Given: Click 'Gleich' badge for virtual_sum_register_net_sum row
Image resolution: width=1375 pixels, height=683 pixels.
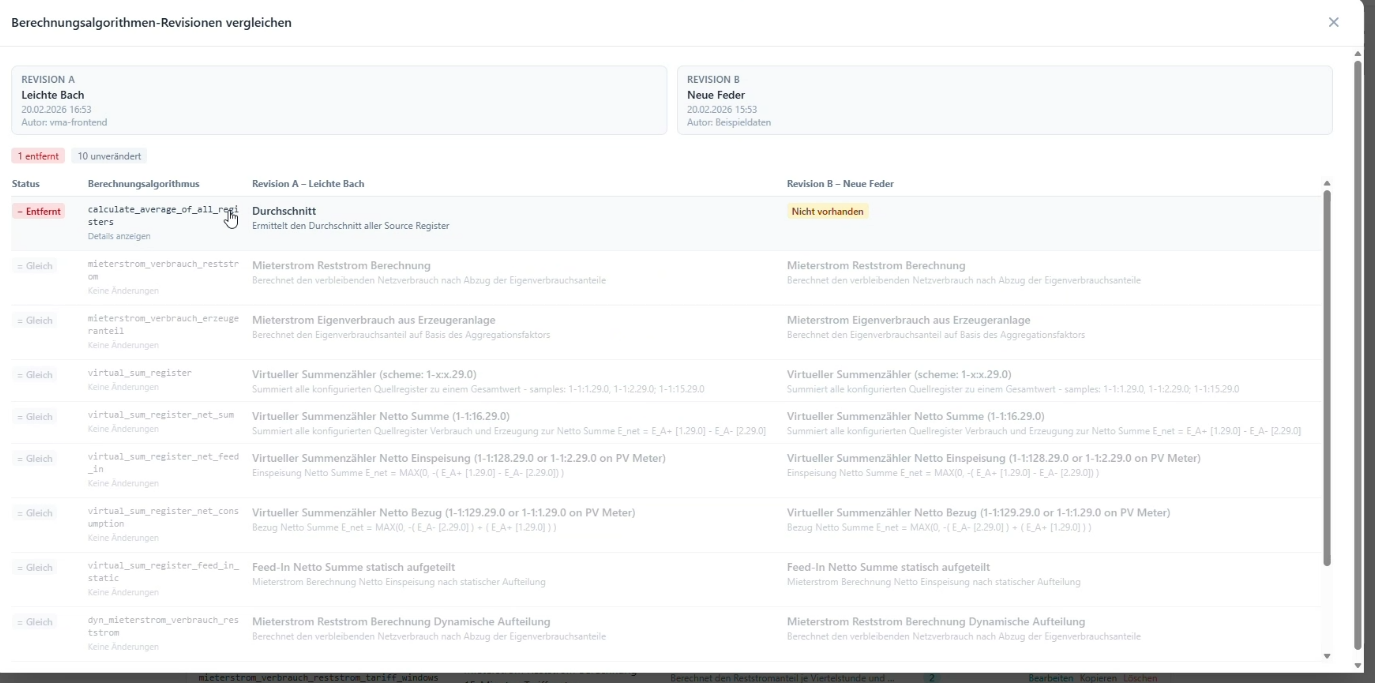Looking at the screenshot, I should tap(35, 417).
